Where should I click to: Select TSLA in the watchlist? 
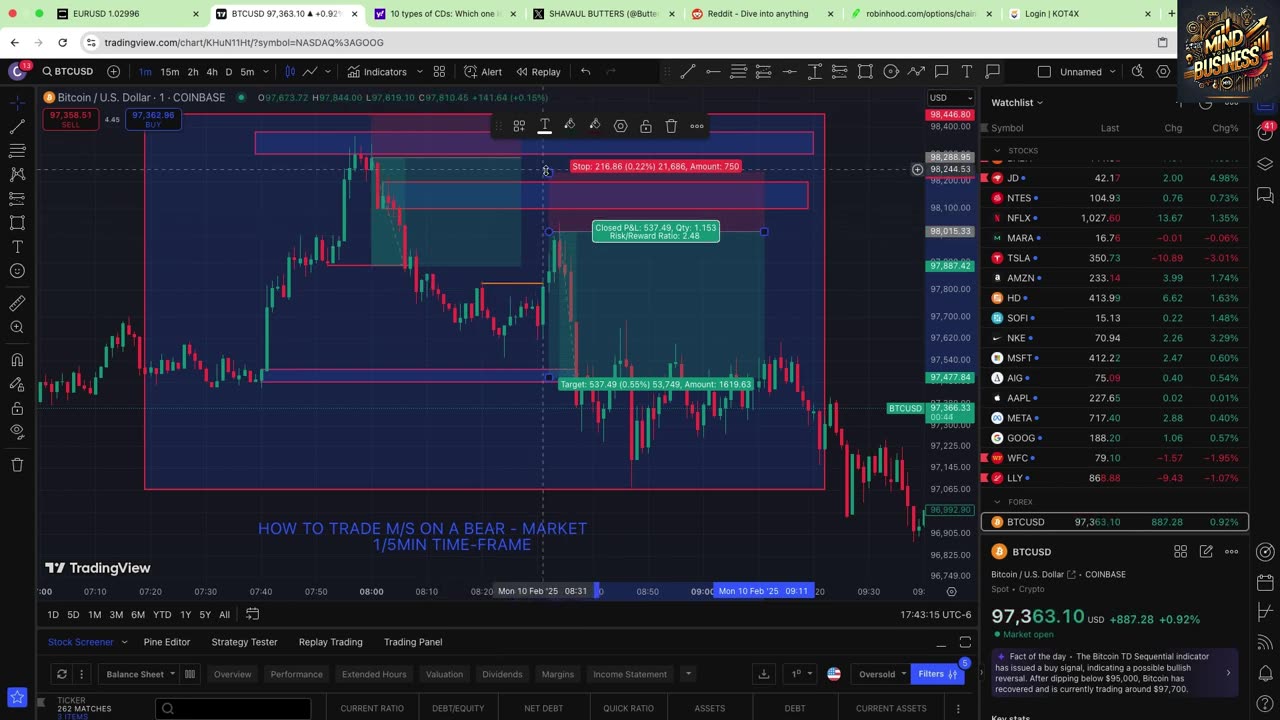point(1116,258)
